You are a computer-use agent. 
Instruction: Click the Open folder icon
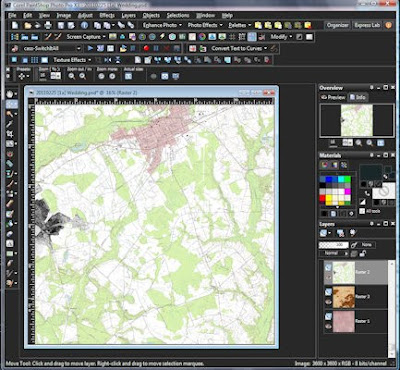click(28, 25)
